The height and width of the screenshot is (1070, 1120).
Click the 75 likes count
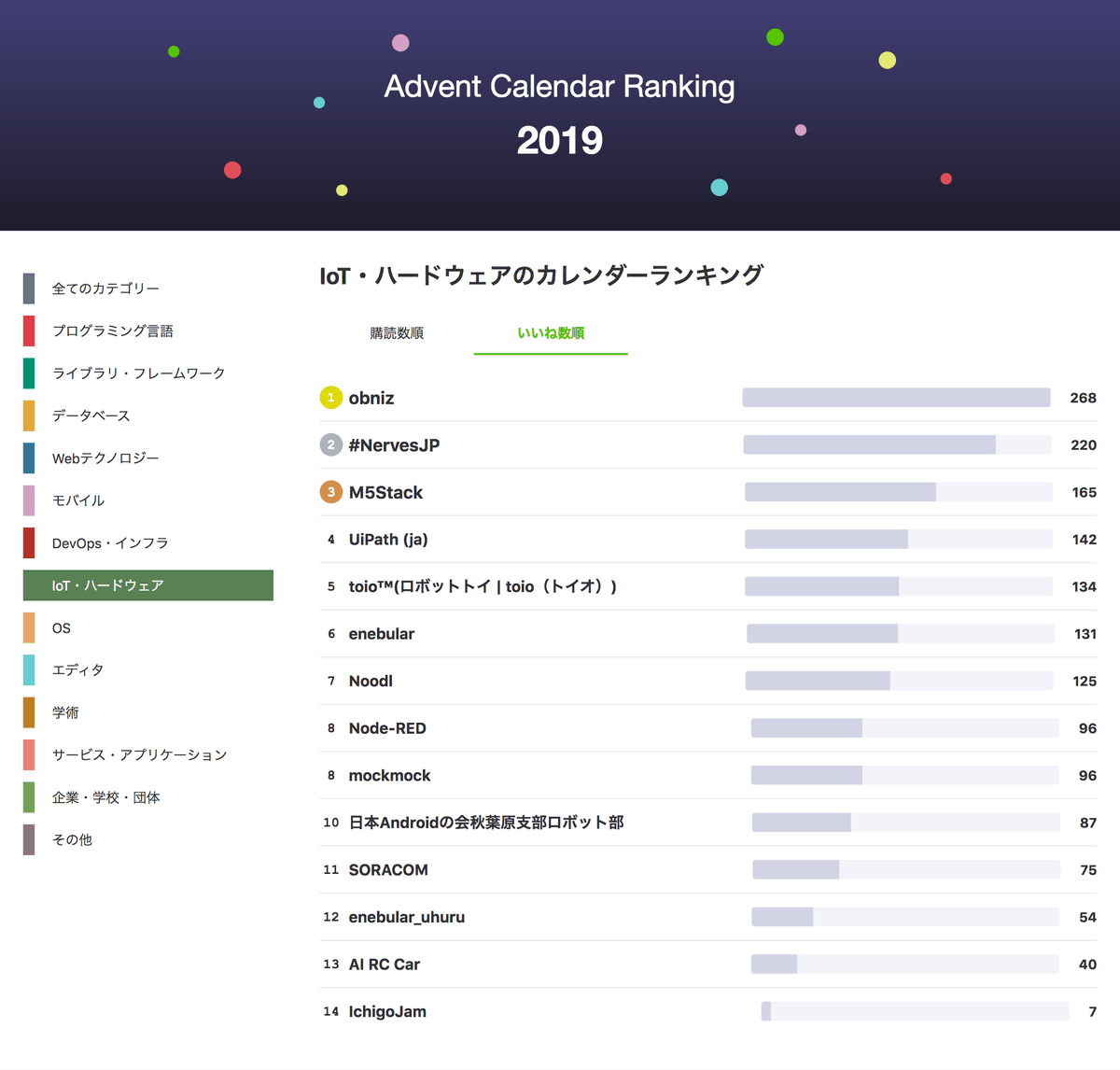(x=1088, y=870)
